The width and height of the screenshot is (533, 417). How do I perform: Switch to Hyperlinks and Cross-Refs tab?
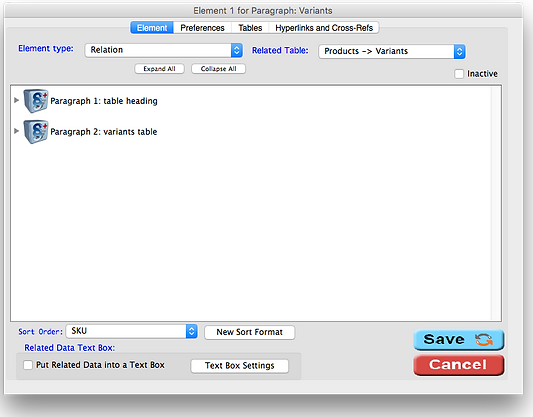[324, 28]
